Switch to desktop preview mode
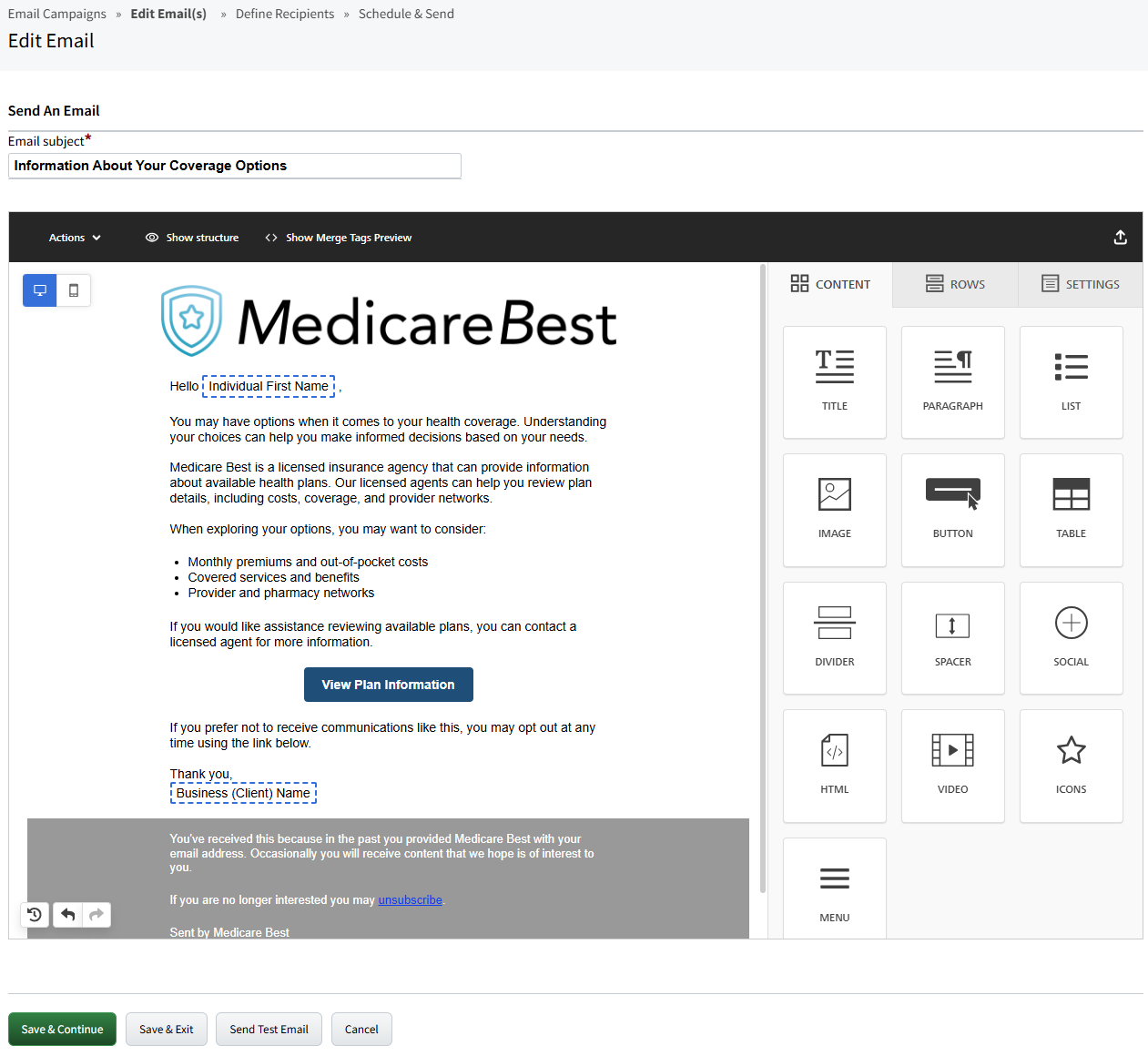 point(39,289)
